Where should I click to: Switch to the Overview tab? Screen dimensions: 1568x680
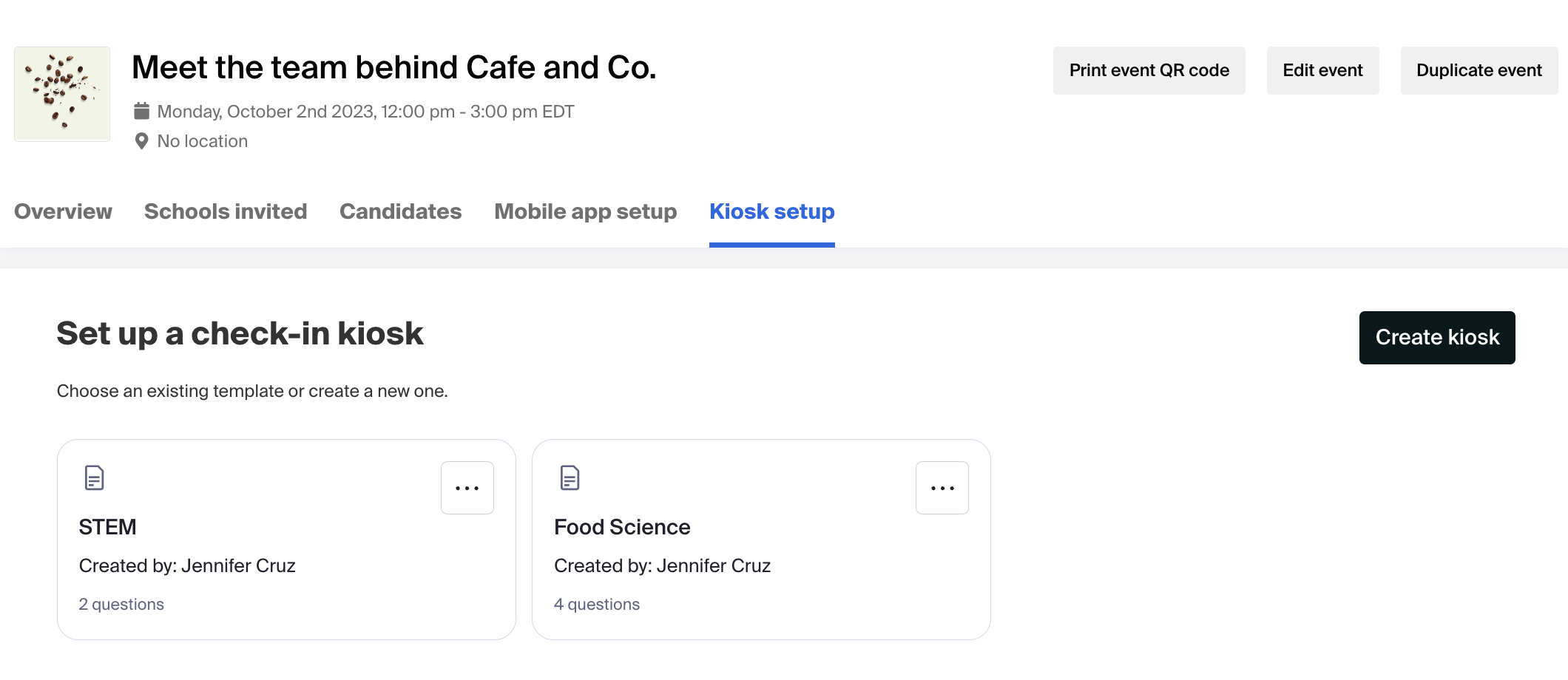[63, 211]
